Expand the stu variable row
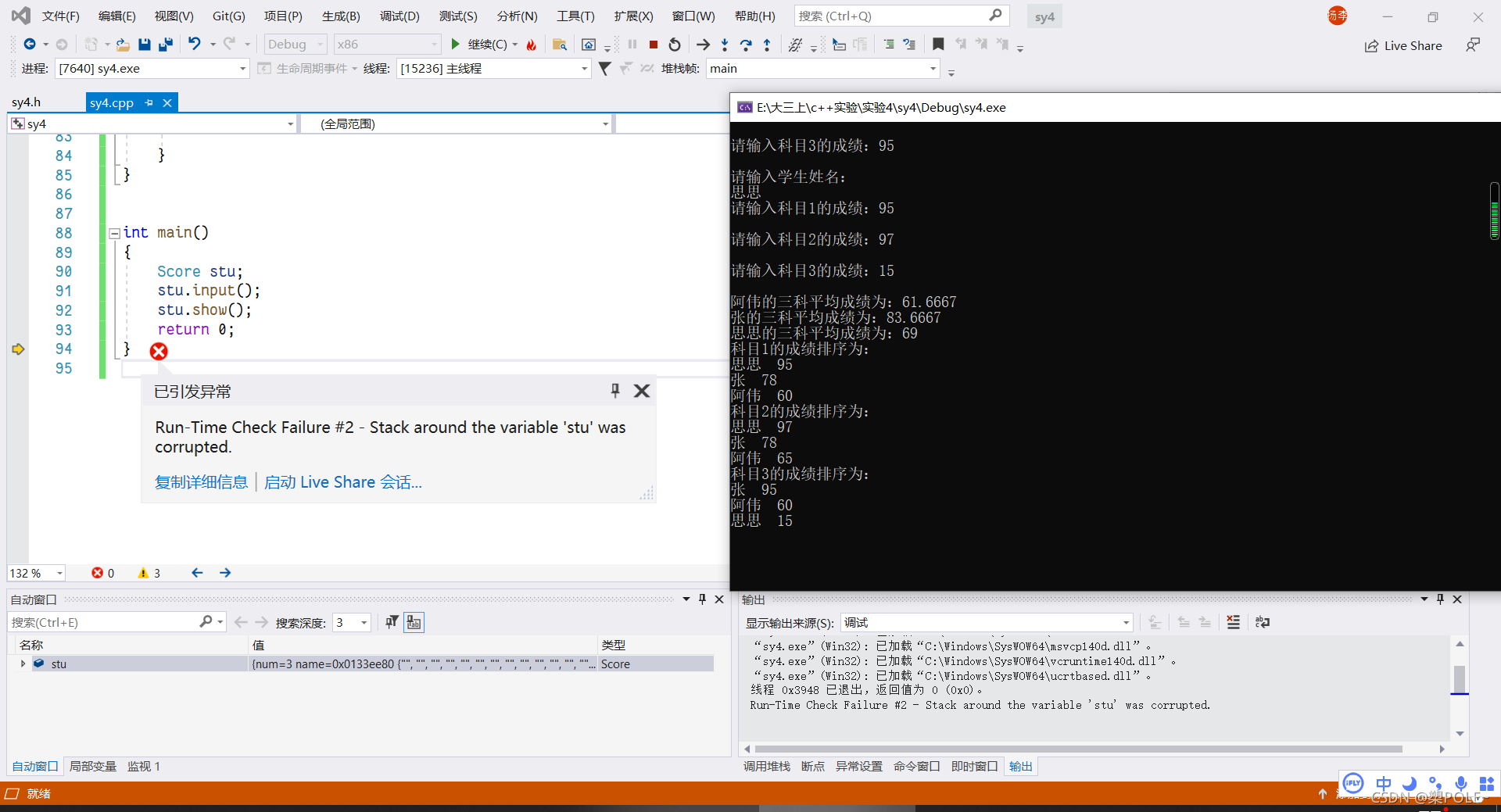The width and height of the screenshot is (1501, 812). [23, 664]
